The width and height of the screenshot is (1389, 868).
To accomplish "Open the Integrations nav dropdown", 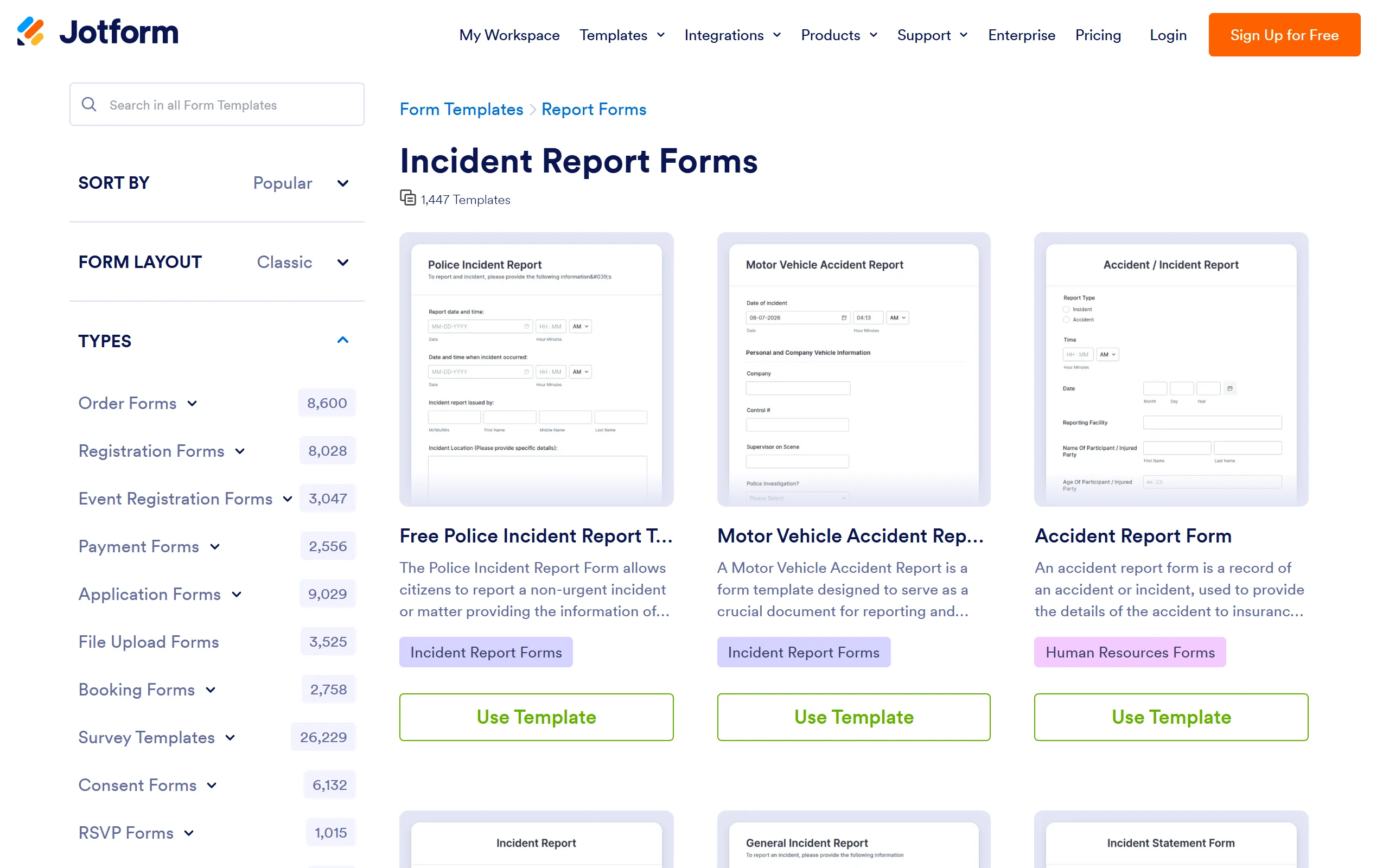I will [x=733, y=35].
